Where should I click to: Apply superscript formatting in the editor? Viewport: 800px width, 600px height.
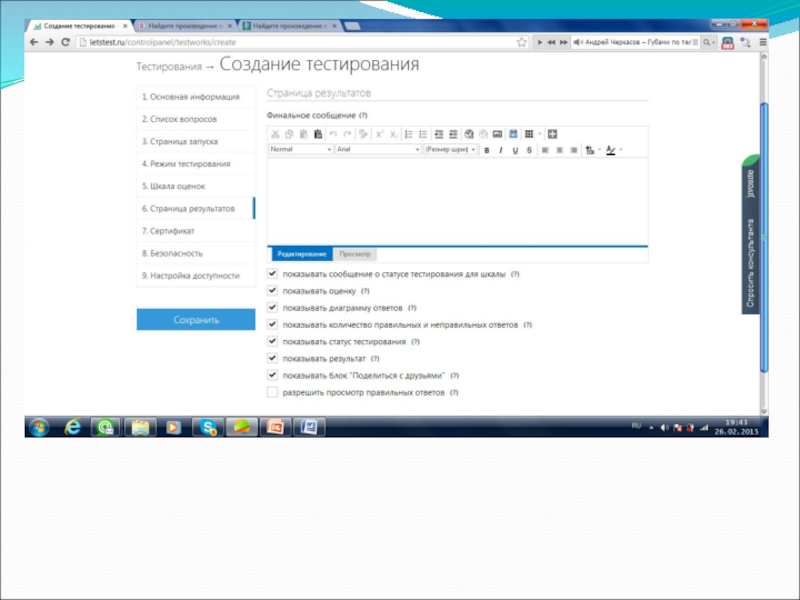click(379, 134)
